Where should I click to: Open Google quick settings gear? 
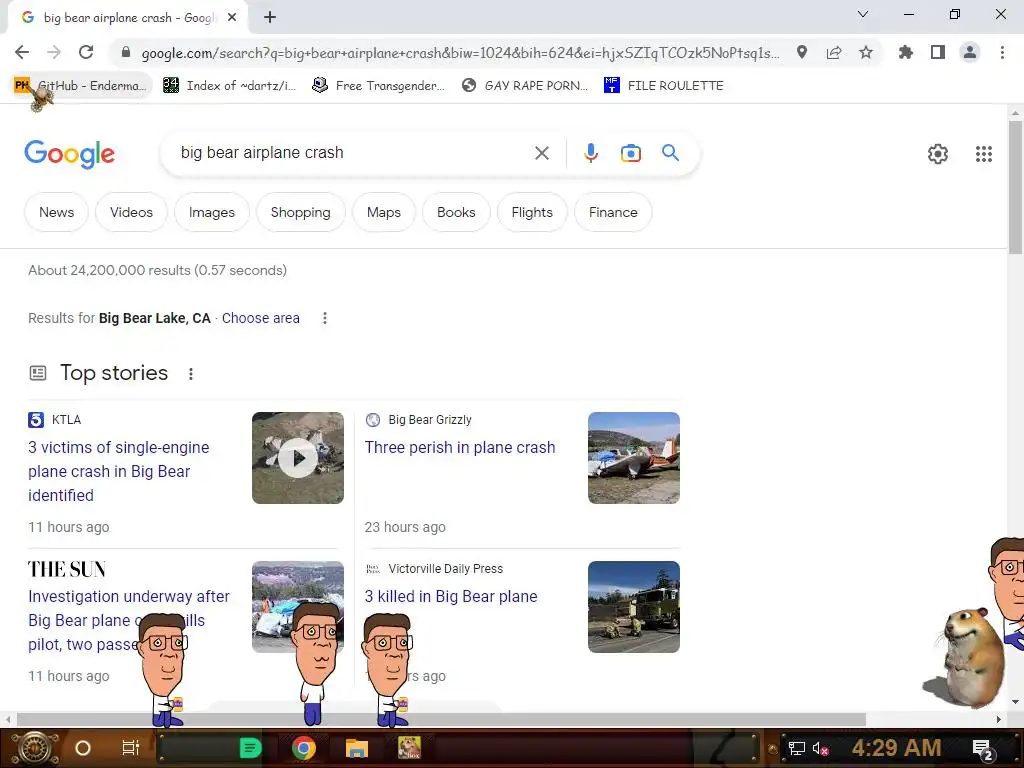coord(938,154)
